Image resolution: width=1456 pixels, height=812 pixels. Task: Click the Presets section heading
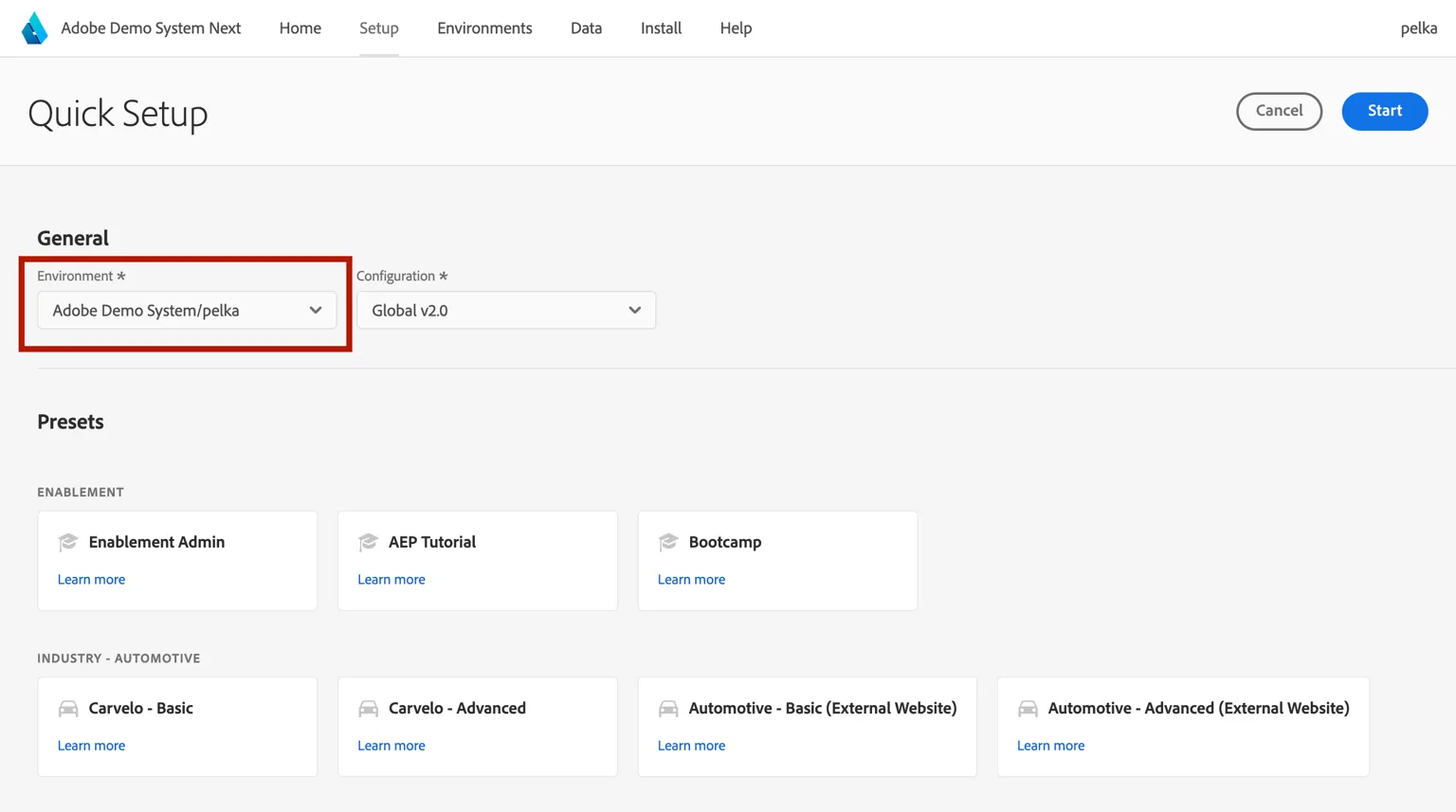70,422
